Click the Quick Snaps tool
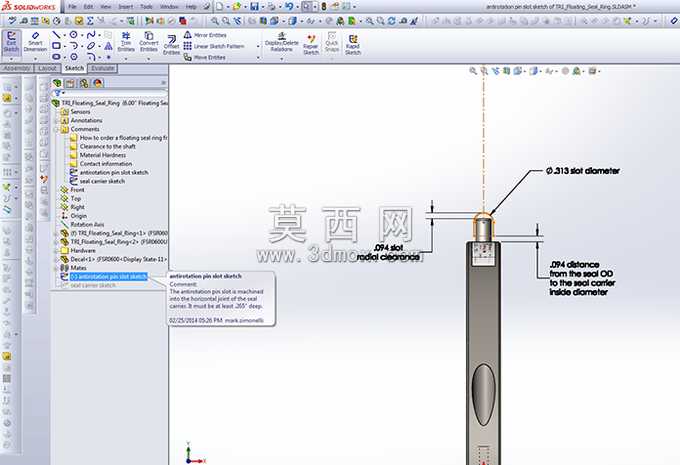This screenshot has height=465, width=680. click(332, 42)
